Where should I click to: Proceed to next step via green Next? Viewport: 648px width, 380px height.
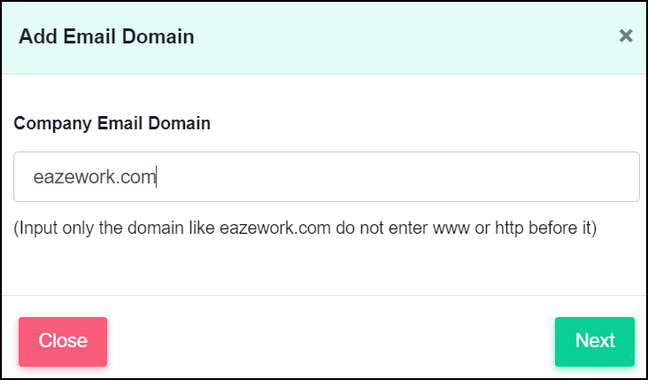(595, 342)
